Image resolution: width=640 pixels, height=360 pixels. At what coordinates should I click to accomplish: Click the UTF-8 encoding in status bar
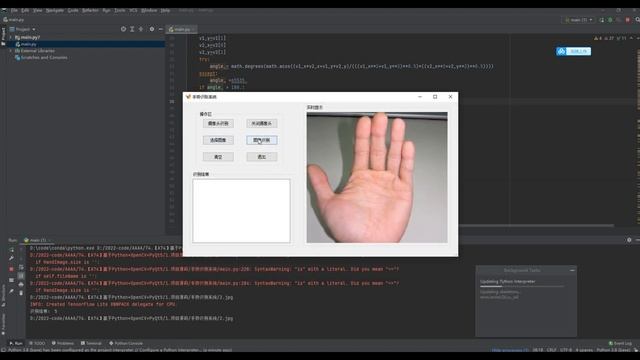click(x=566, y=350)
